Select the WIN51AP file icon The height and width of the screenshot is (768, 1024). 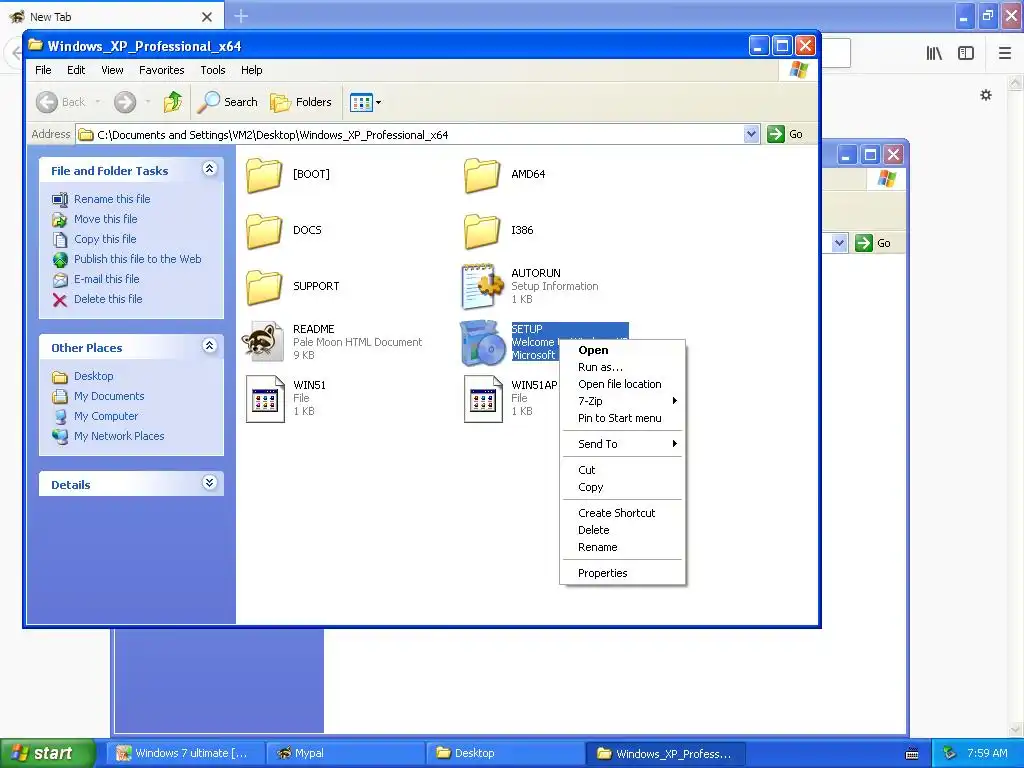click(483, 398)
